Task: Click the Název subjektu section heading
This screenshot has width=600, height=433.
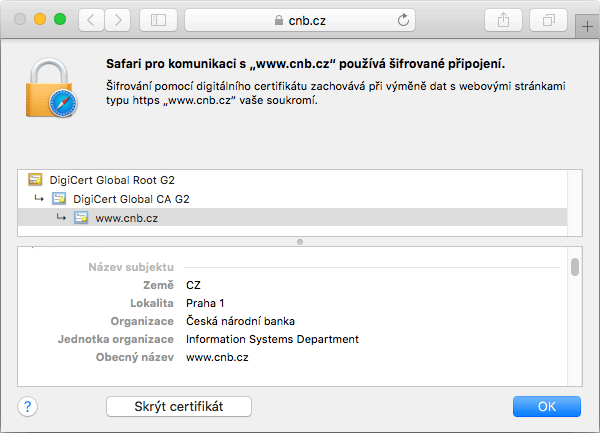Action: point(131,267)
